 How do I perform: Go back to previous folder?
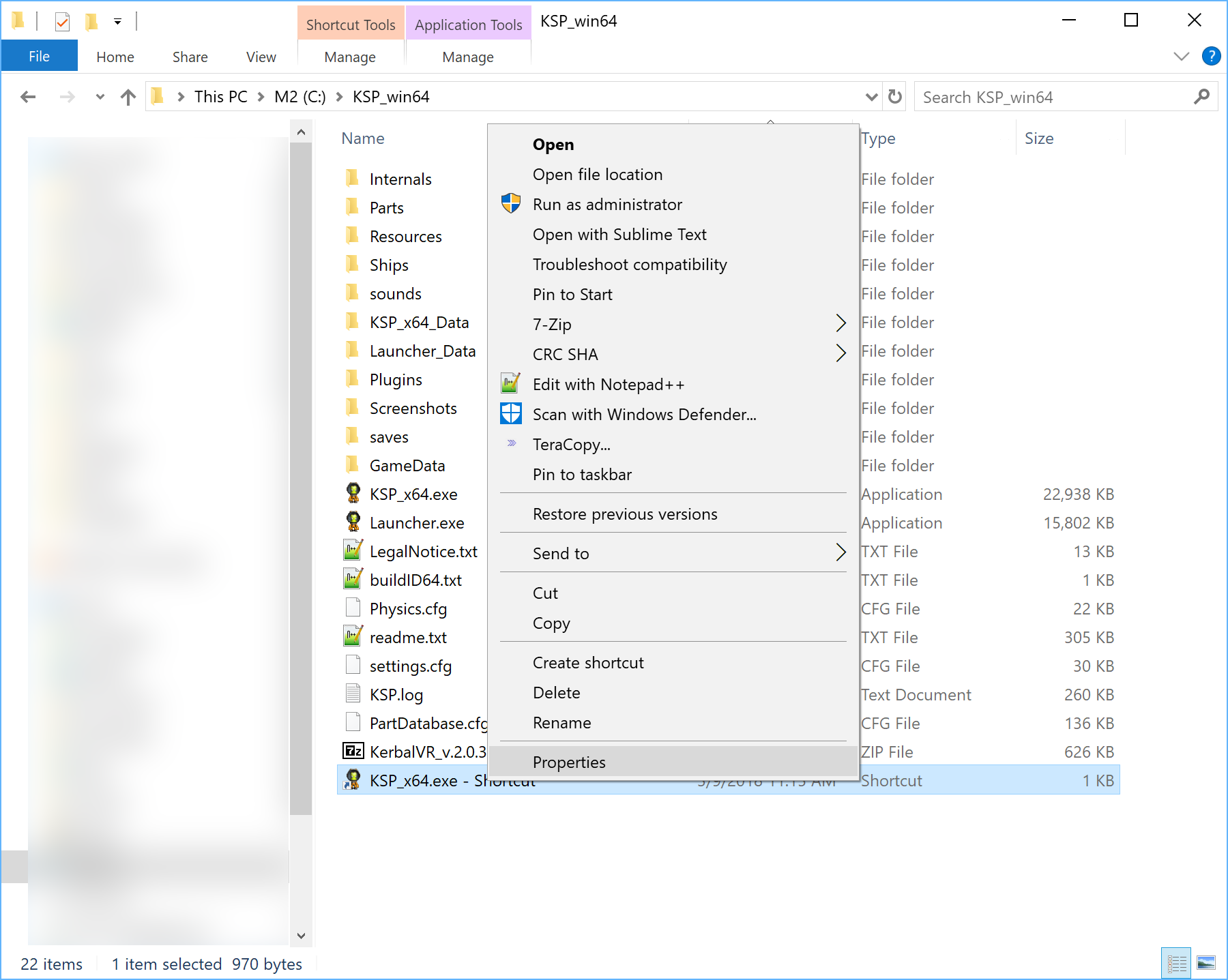(x=28, y=97)
